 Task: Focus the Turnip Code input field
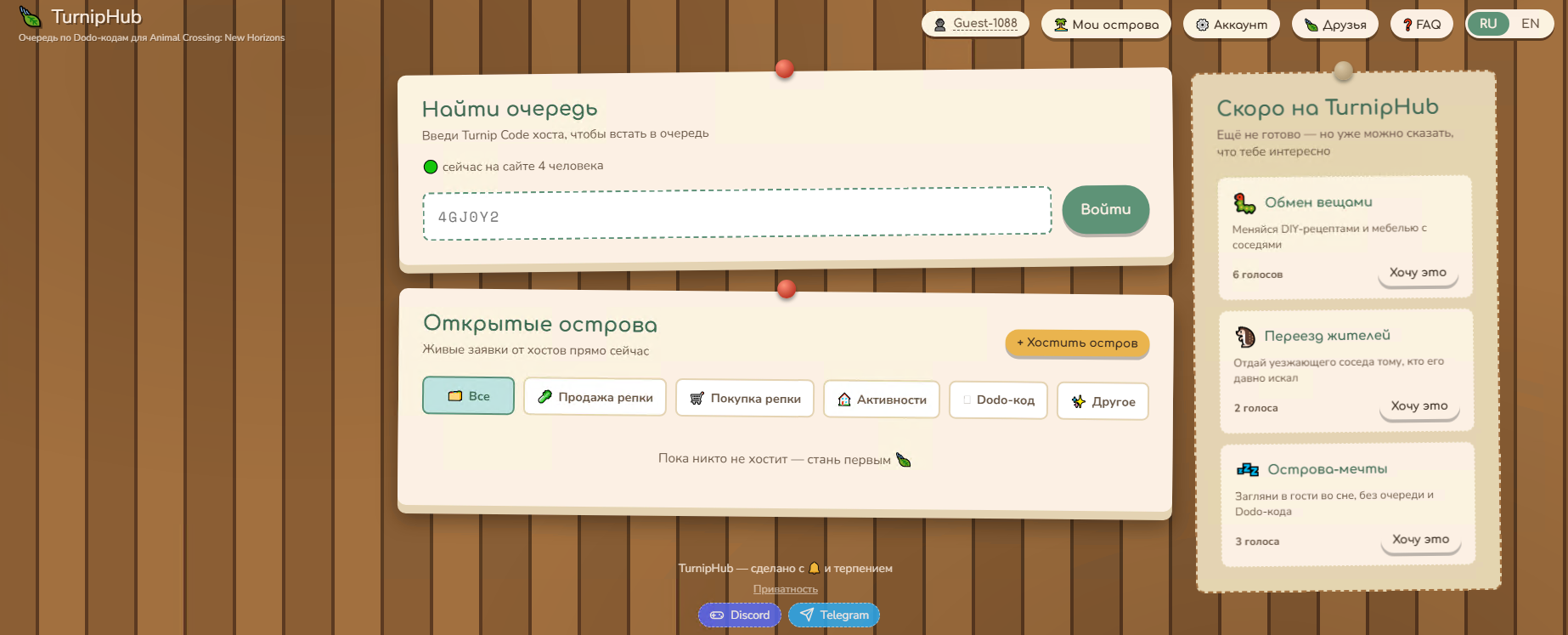coord(737,213)
